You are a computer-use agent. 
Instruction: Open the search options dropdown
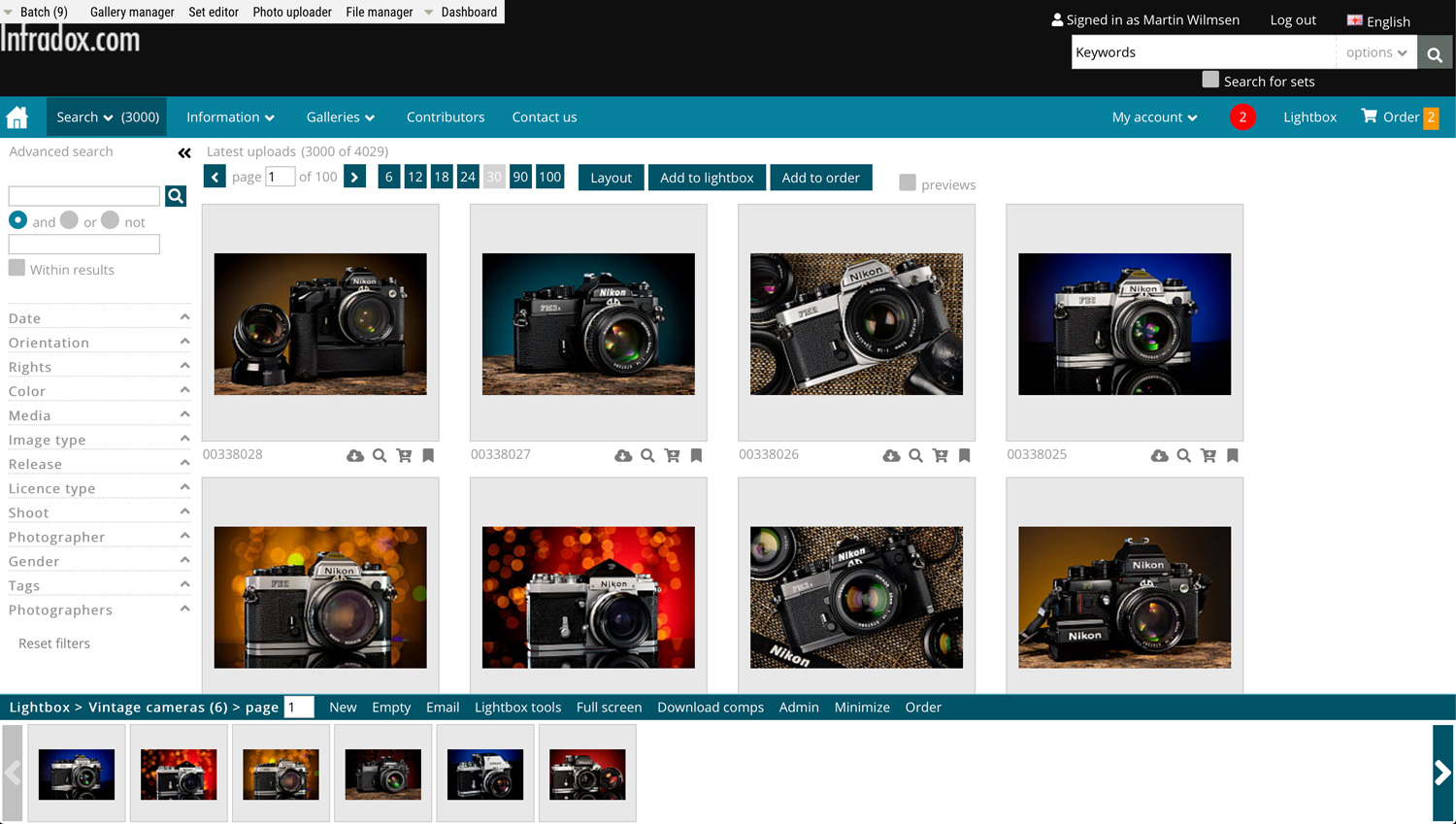[x=1376, y=52]
